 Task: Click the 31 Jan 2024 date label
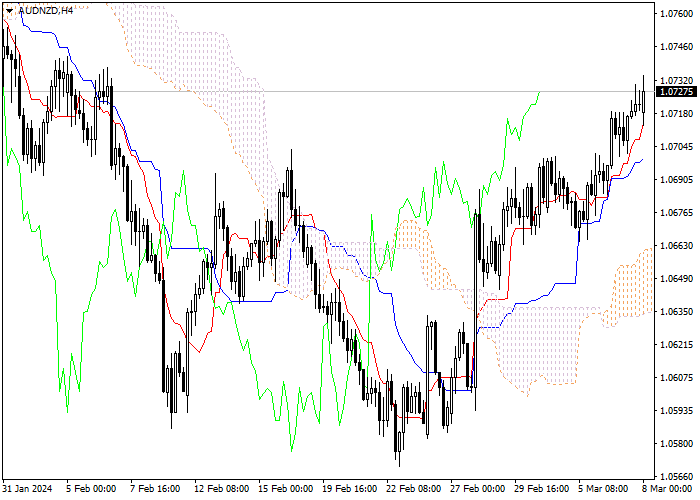tap(27, 489)
